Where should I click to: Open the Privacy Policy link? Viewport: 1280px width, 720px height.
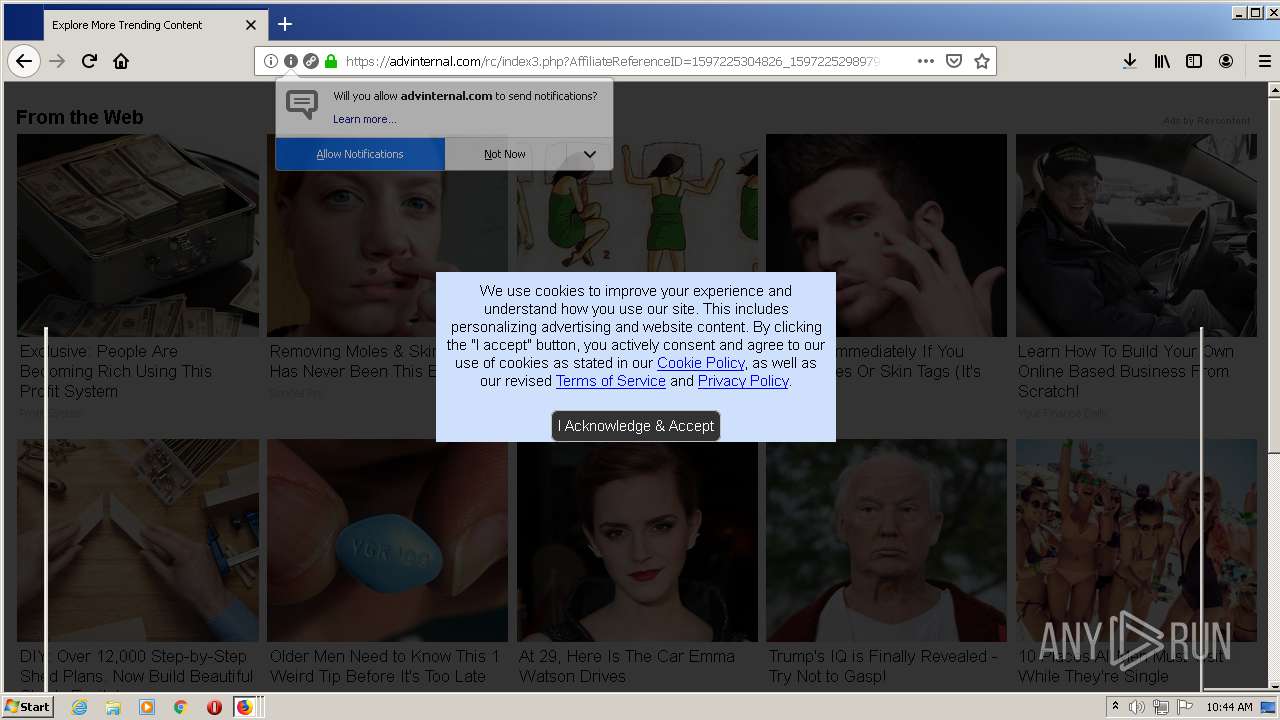pyautogui.click(x=743, y=381)
